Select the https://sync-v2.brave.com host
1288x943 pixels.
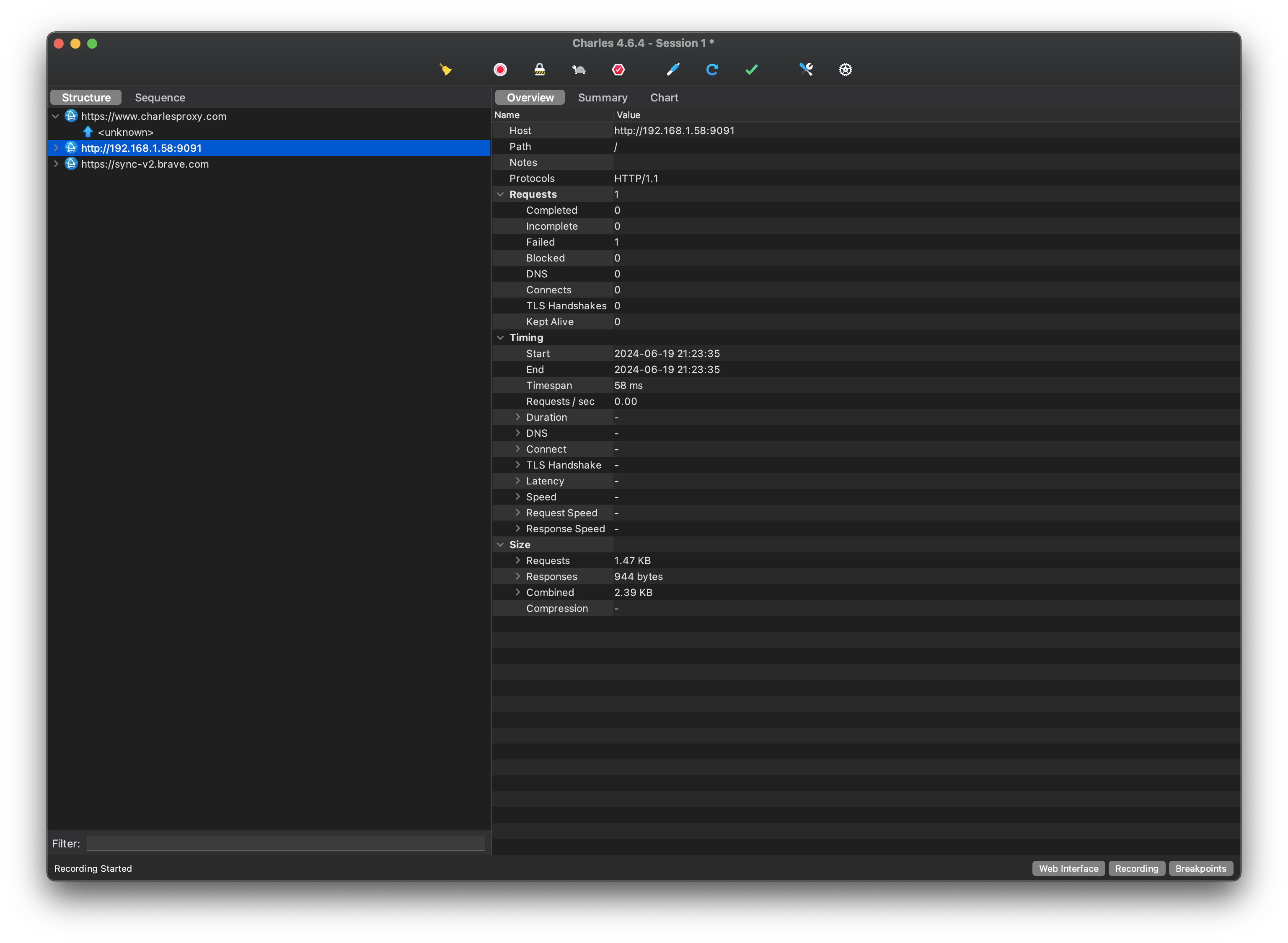pos(145,164)
